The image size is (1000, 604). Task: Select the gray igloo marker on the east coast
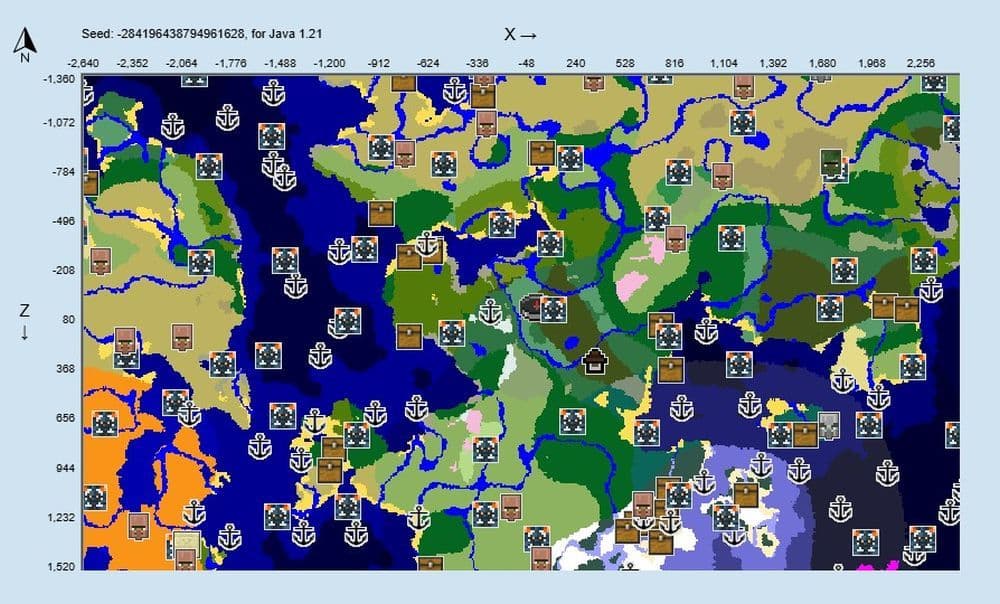(x=829, y=426)
